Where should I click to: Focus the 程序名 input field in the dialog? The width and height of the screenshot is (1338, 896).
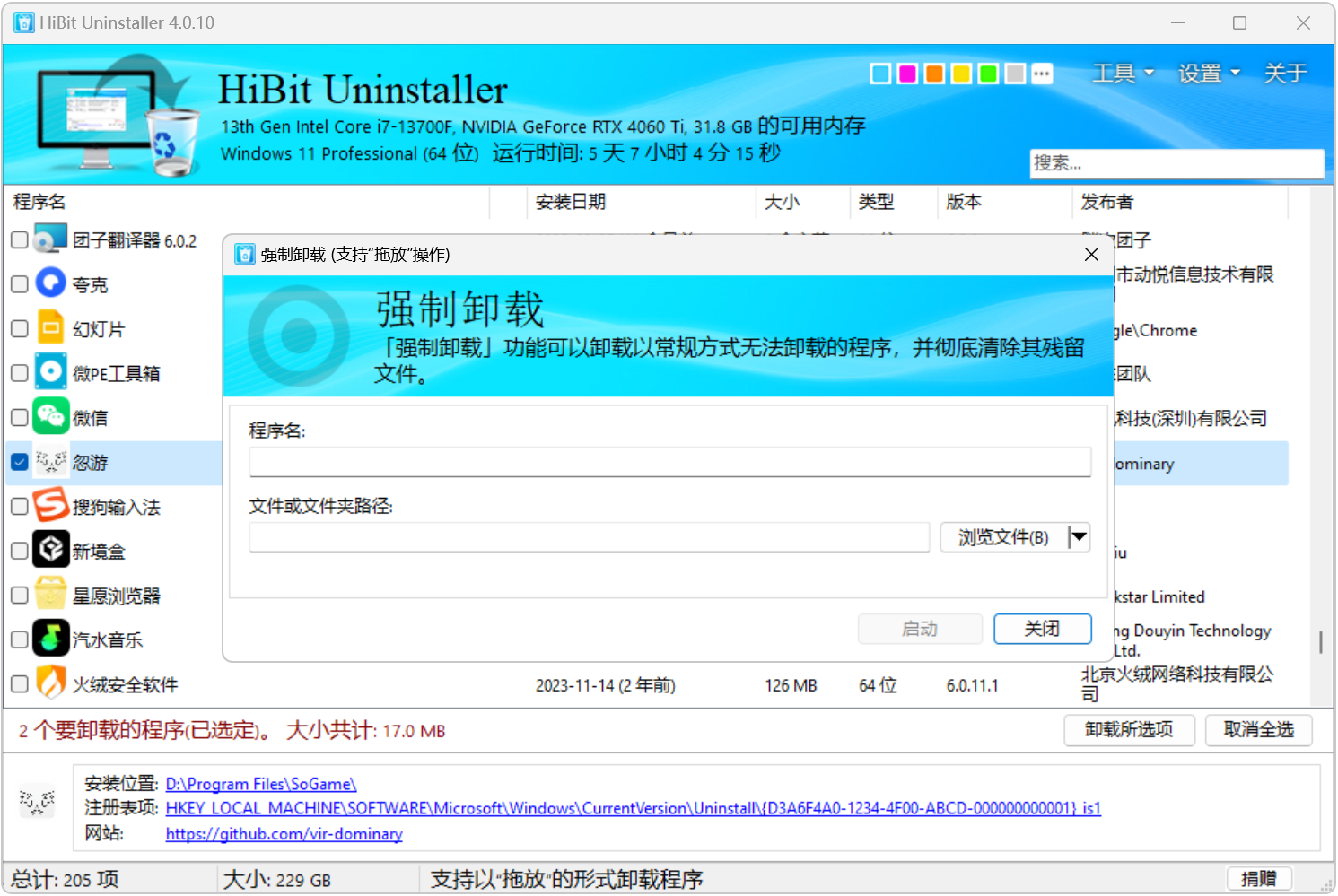coord(670,462)
